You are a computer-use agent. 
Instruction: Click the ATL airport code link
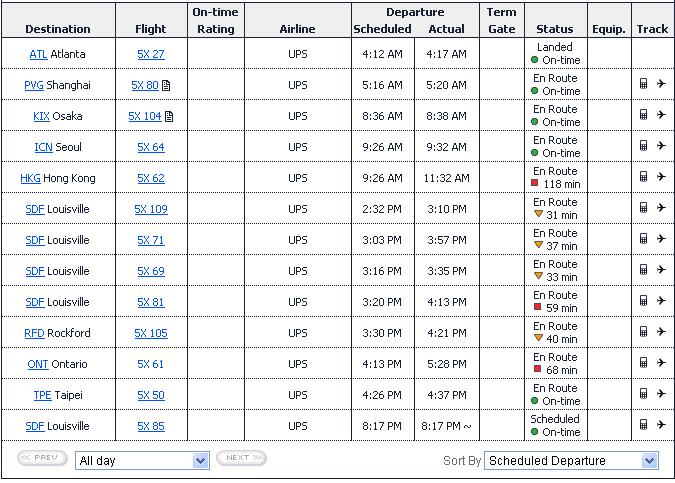pyautogui.click(x=38, y=54)
